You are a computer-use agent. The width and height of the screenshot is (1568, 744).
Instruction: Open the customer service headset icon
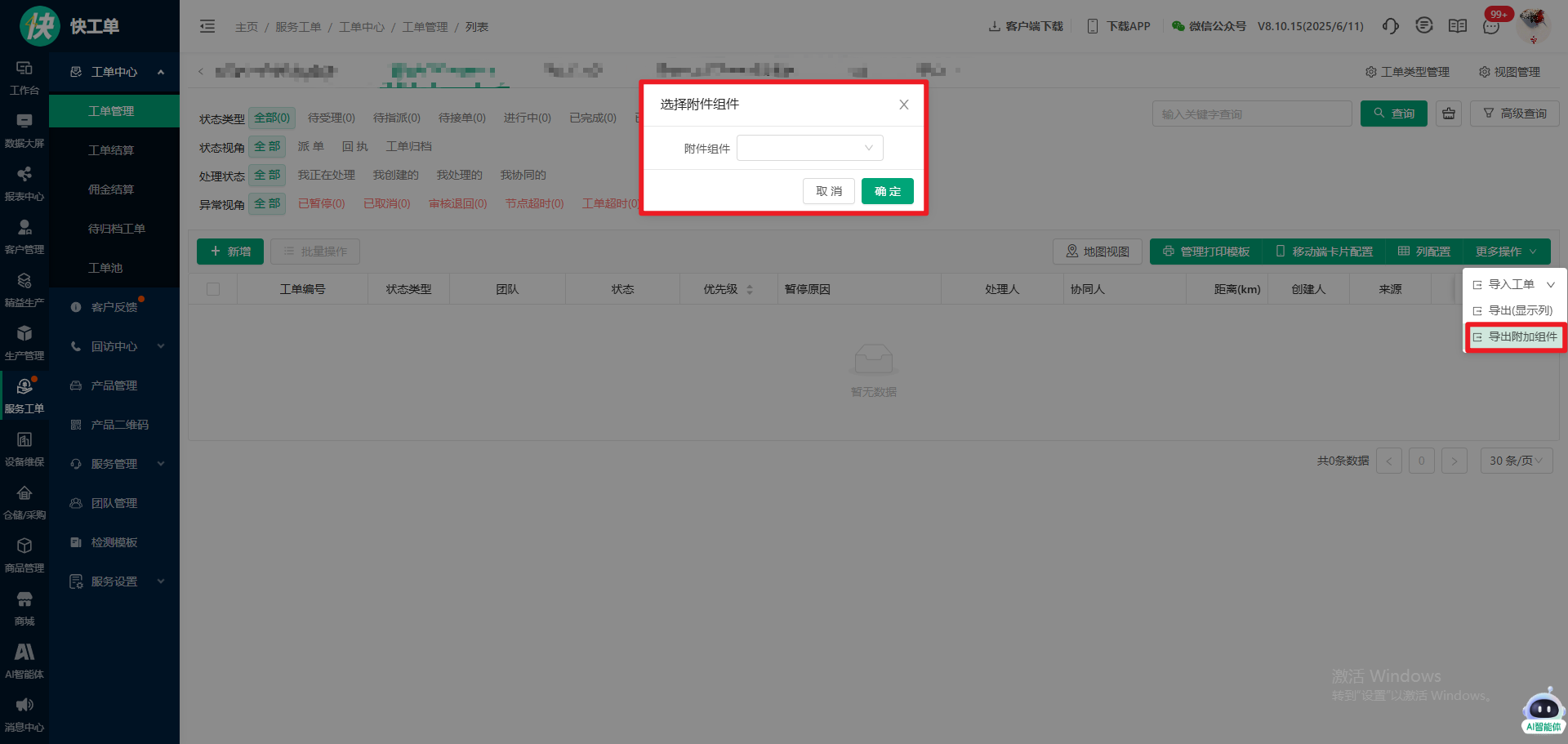tap(1390, 26)
